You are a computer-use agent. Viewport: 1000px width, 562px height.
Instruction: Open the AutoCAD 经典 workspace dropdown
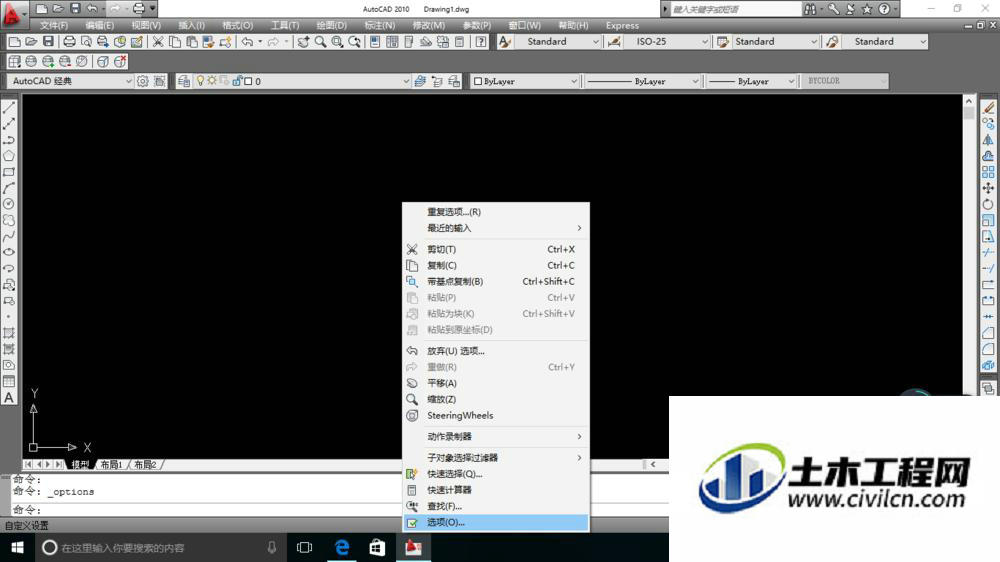point(70,82)
